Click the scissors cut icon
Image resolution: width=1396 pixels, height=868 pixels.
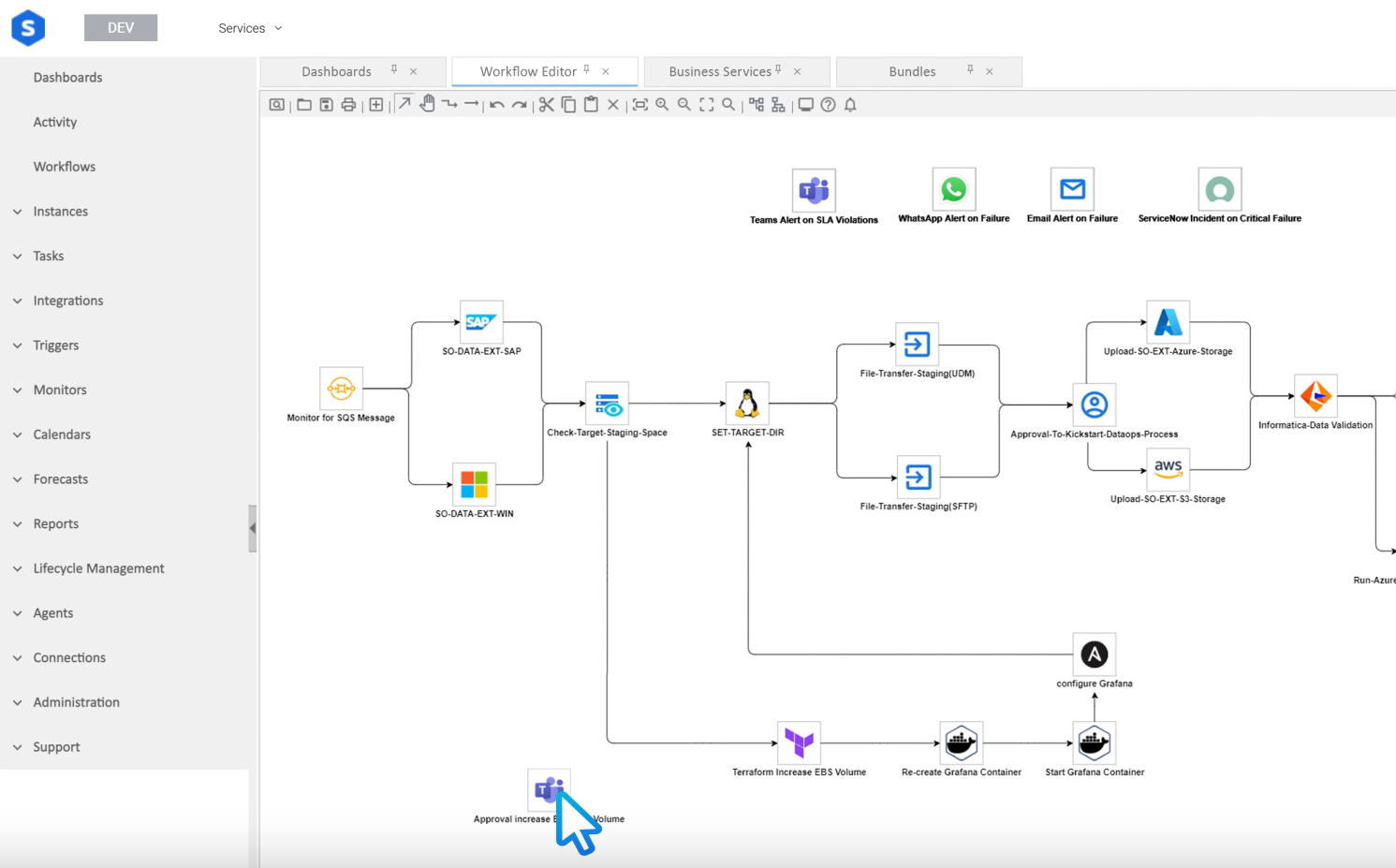pos(546,105)
